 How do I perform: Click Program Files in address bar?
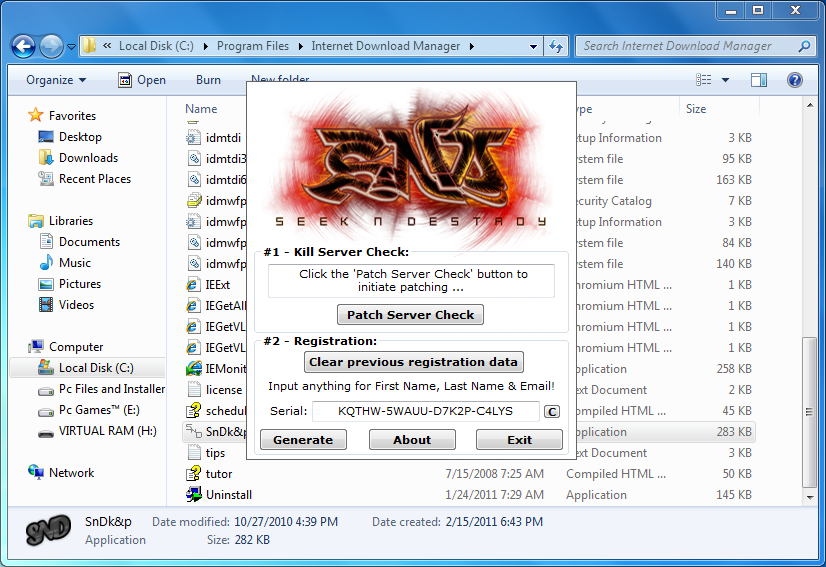point(252,46)
